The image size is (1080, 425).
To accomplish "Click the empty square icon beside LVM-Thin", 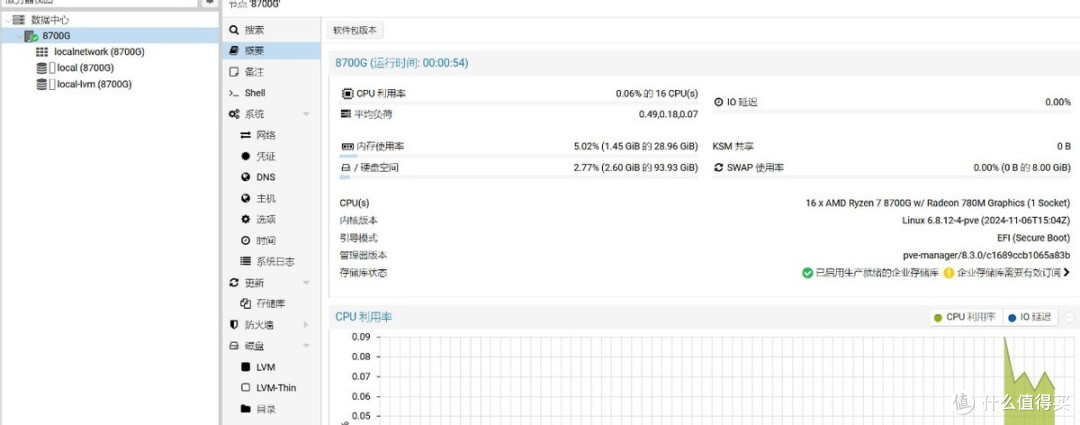I will pyautogui.click(x=245, y=388).
